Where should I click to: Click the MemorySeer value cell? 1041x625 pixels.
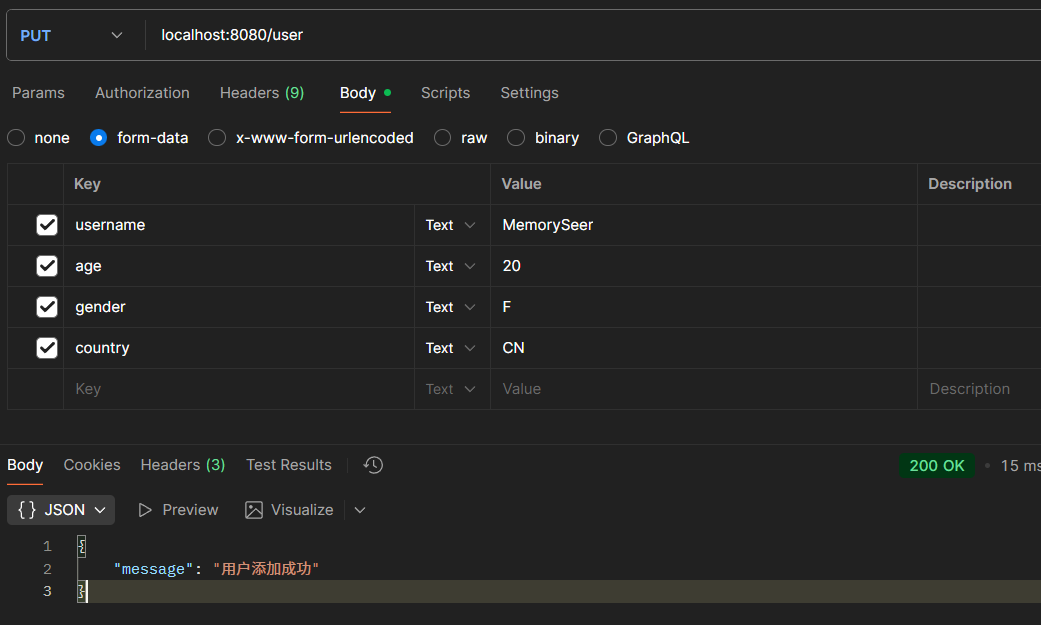[700, 225]
